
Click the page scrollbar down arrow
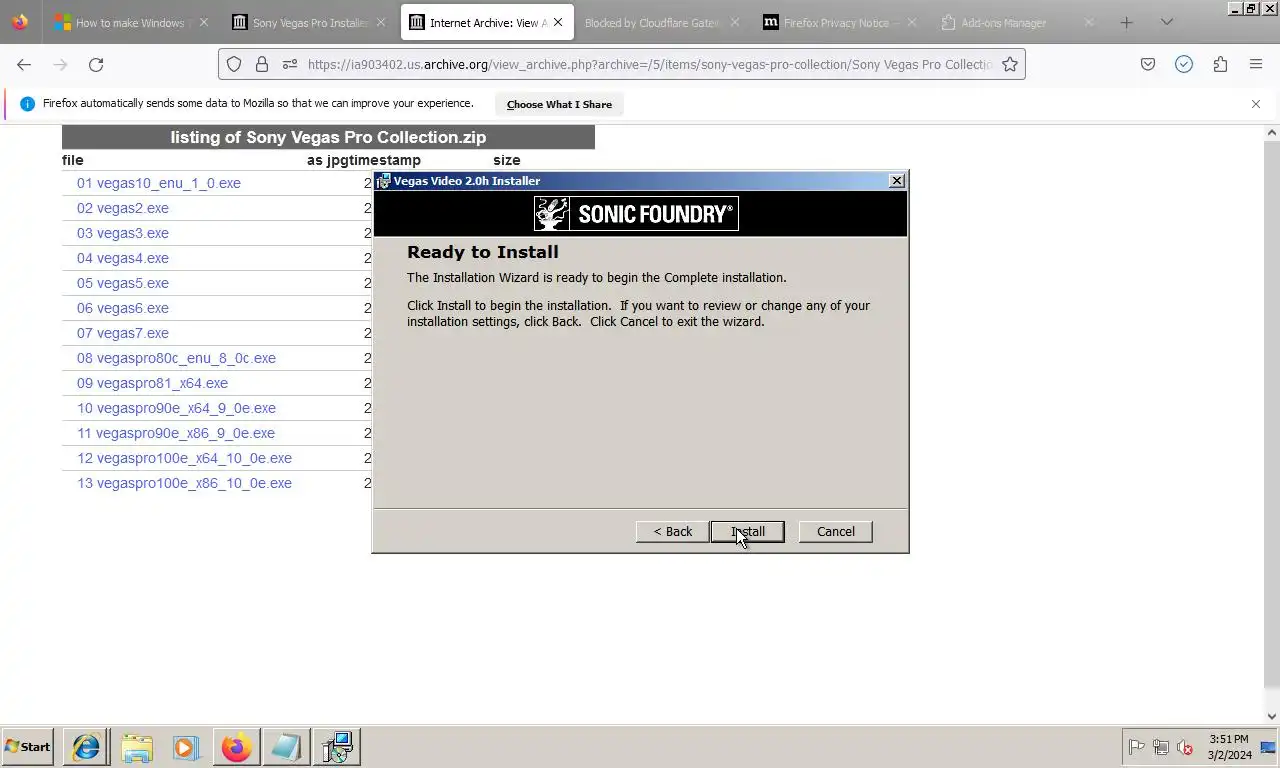tap(1272, 716)
